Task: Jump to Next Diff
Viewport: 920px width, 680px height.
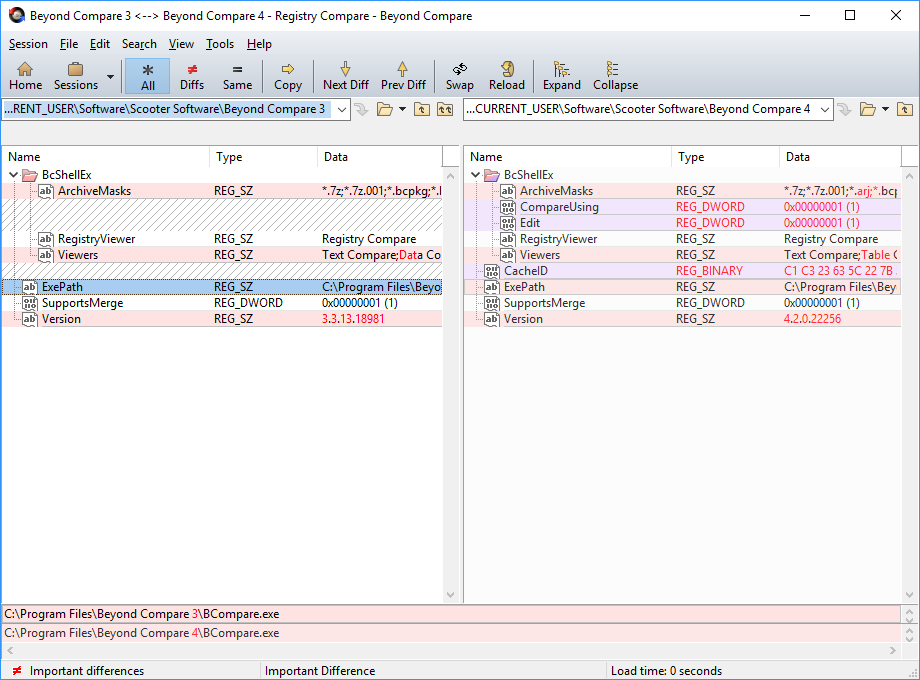Action: (x=346, y=76)
